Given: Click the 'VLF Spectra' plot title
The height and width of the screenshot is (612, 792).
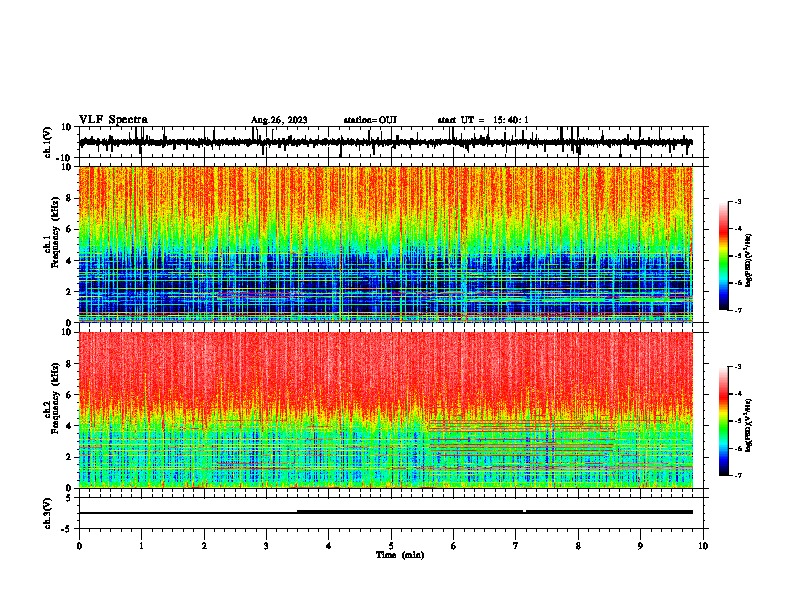Looking at the screenshot, I should (113, 120).
